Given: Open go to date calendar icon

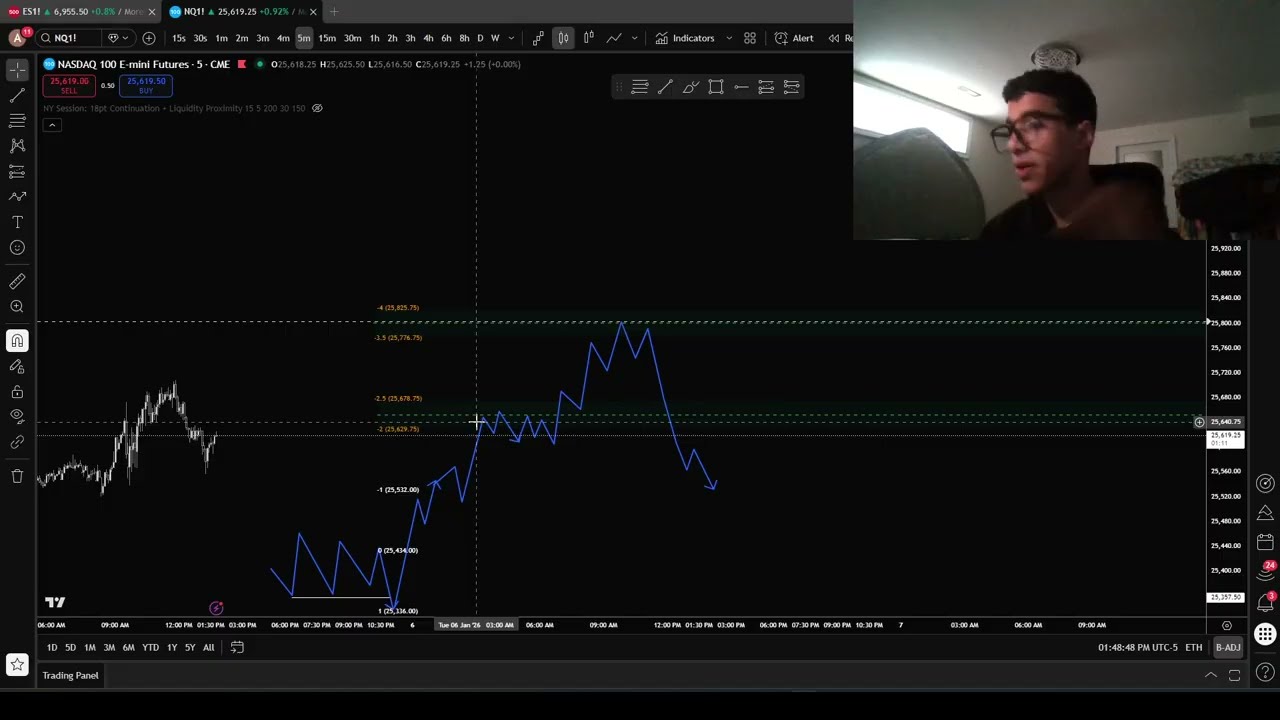Looking at the screenshot, I should (x=237, y=648).
